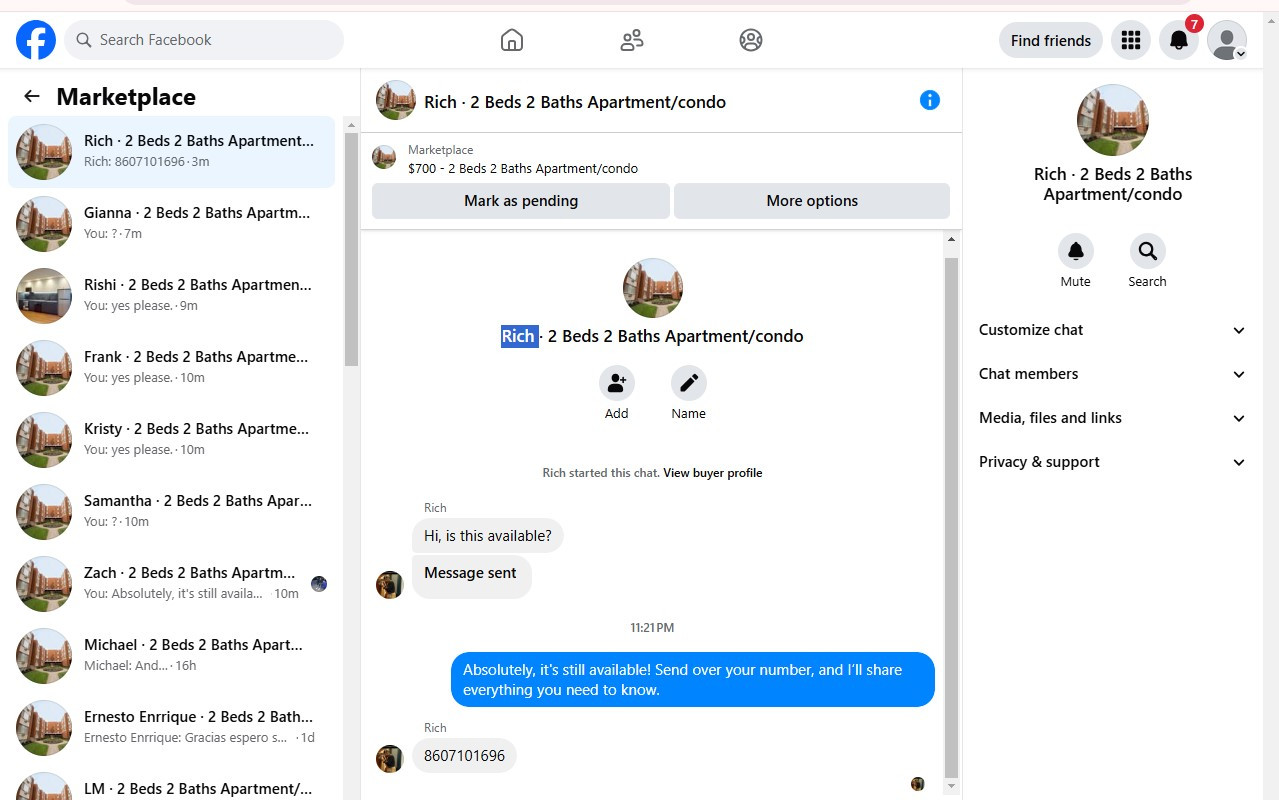1279x800 pixels.
Task: Open the Samantha conversation
Action: click(x=171, y=512)
